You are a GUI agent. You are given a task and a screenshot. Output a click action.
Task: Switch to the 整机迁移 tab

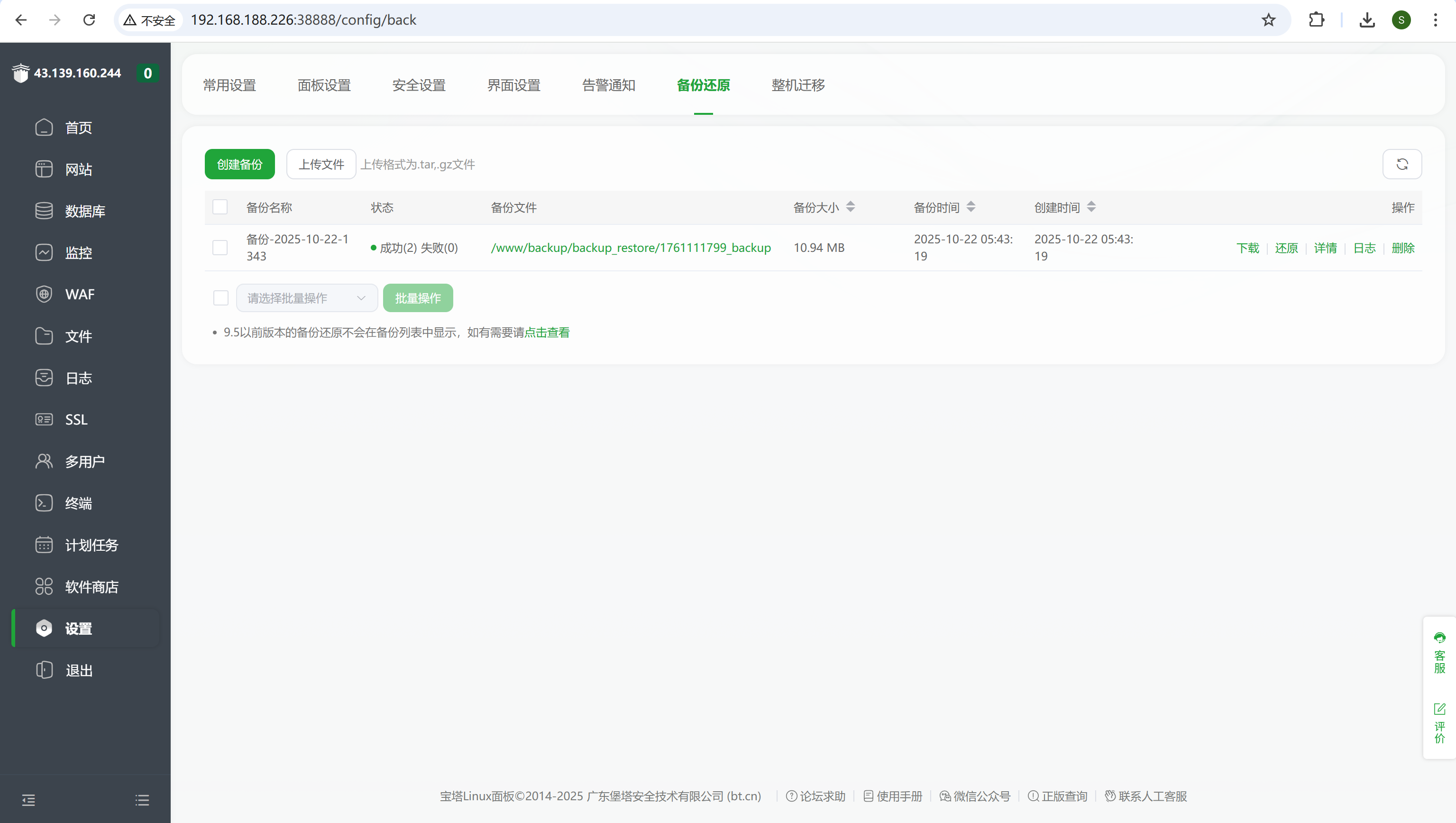797,85
